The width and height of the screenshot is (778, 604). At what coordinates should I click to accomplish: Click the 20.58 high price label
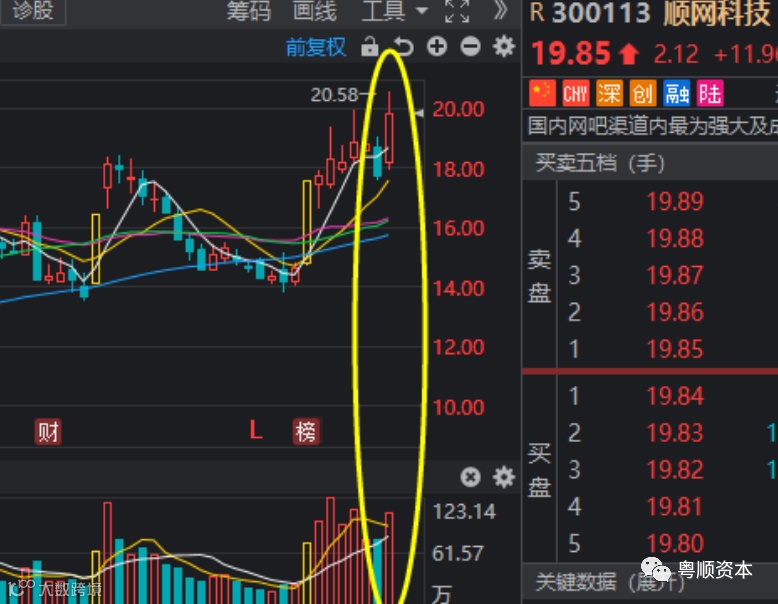pos(334,94)
